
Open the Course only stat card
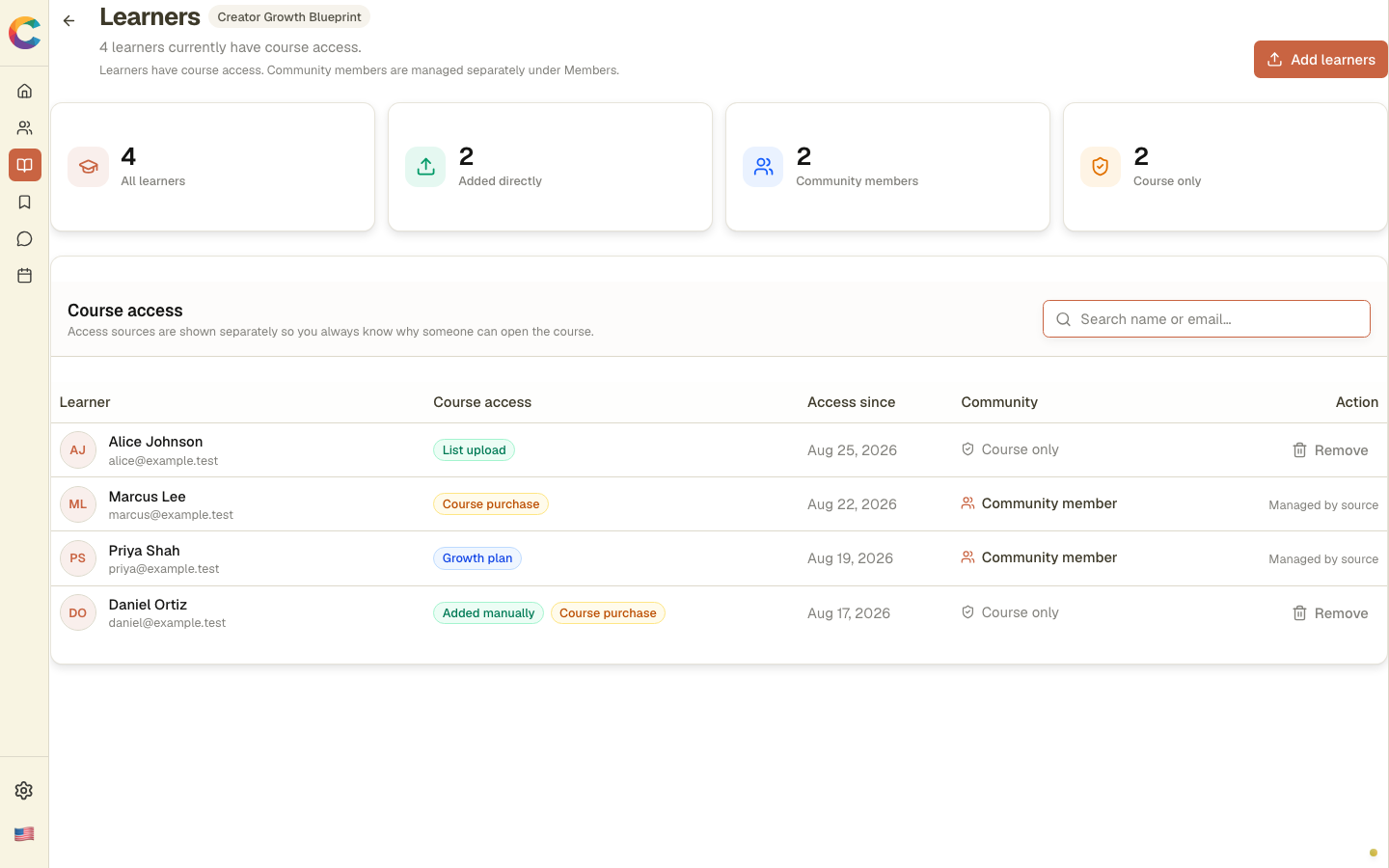[x=1225, y=167]
